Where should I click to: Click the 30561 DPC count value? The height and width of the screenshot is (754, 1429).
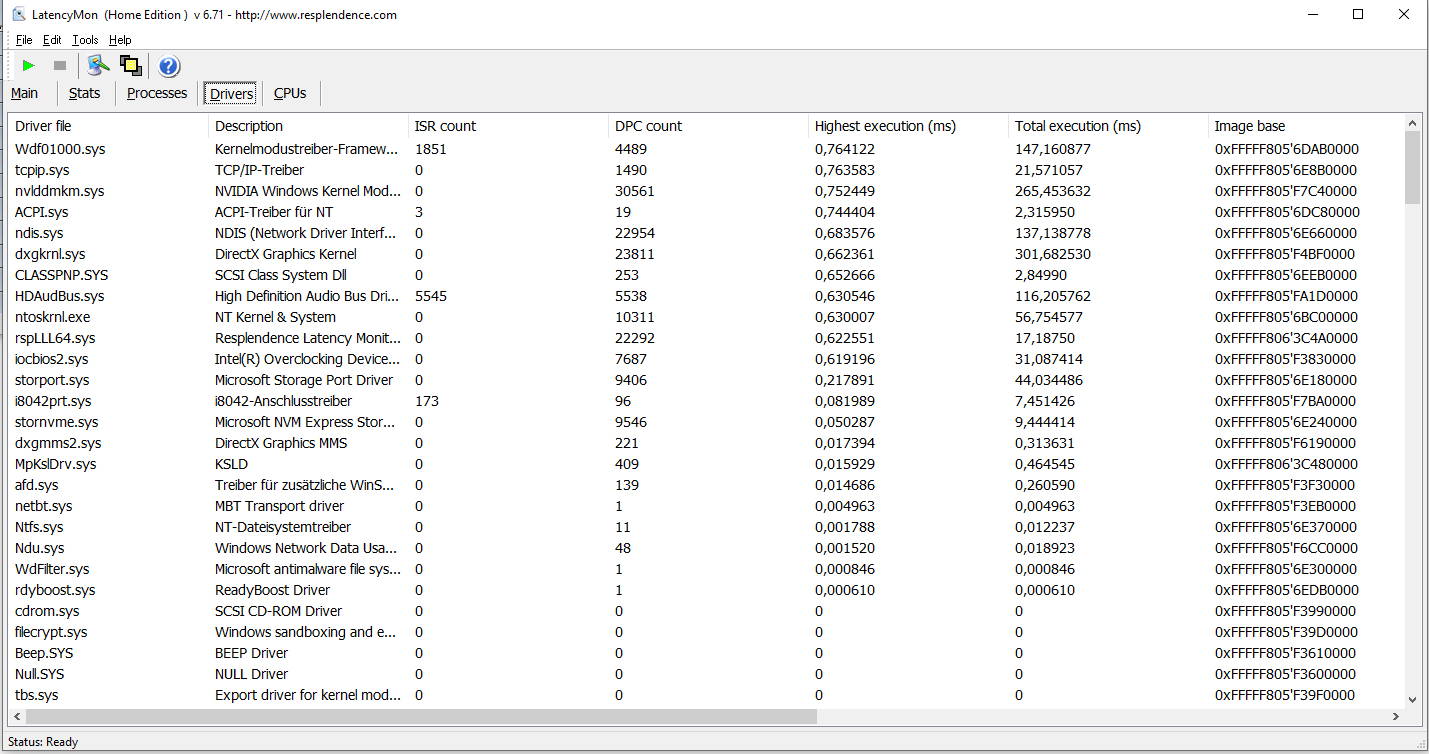coord(635,191)
